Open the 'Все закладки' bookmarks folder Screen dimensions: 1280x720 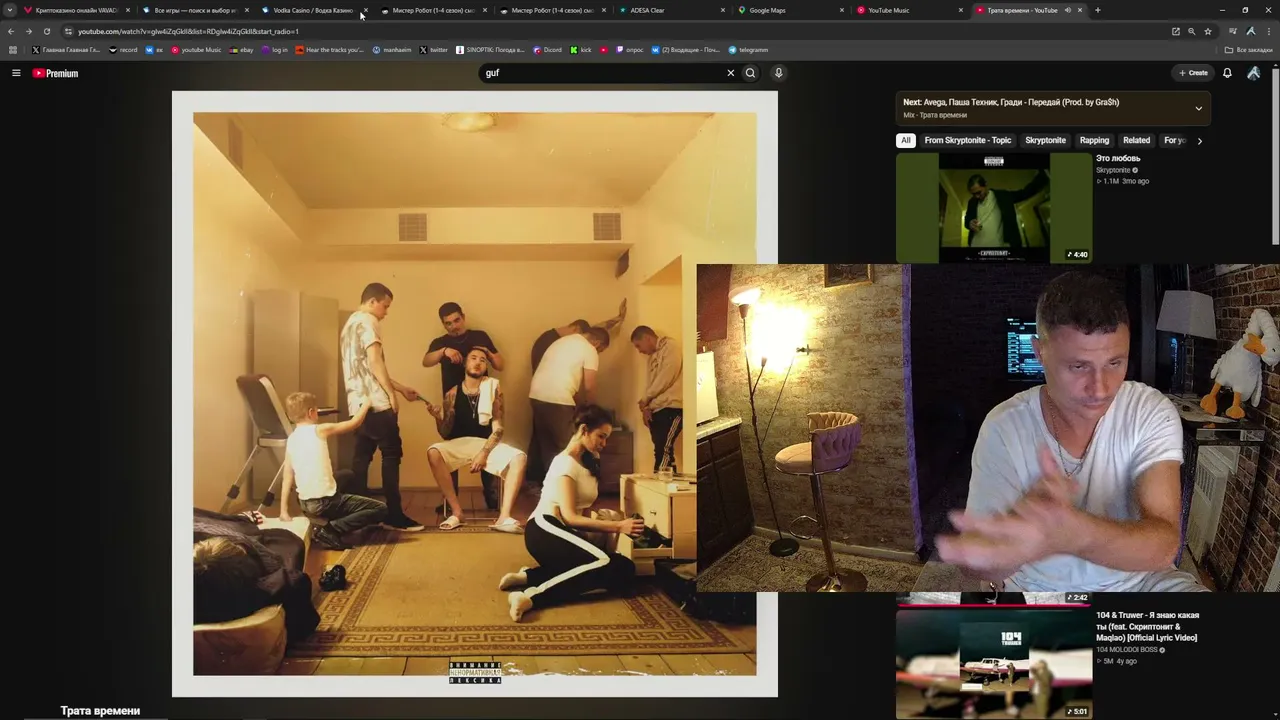click(x=1249, y=50)
